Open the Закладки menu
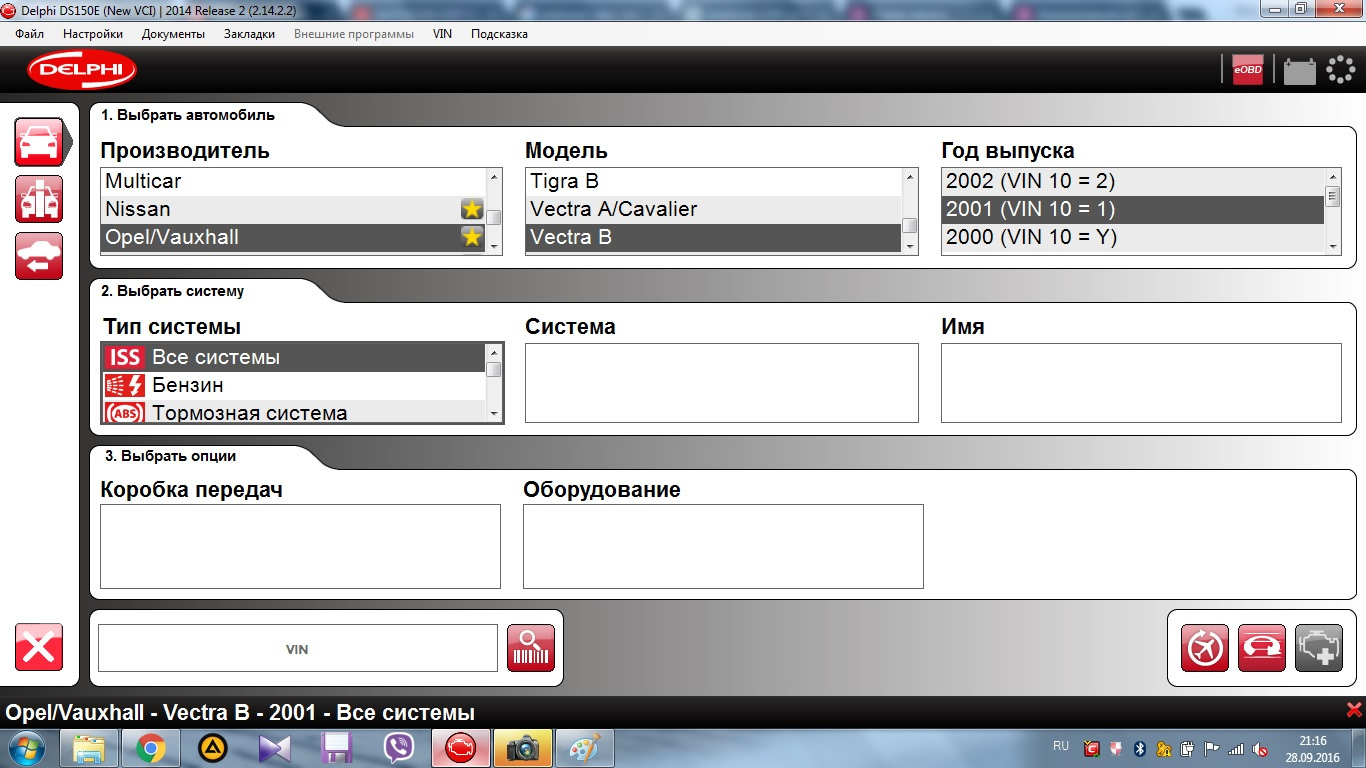Screen dimensions: 1366x768 (249, 34)
